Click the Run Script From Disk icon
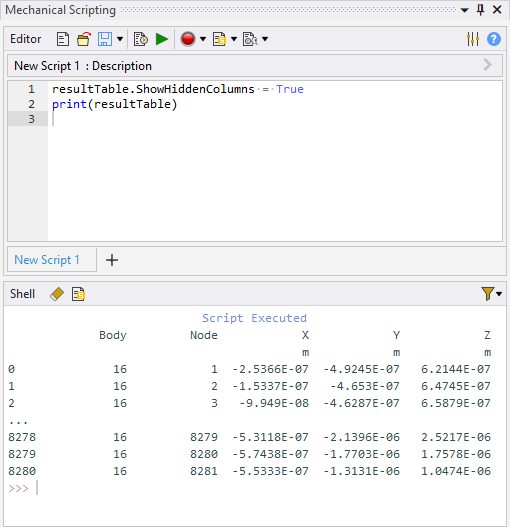The image size is (510, 527). (x=141, y=39)
